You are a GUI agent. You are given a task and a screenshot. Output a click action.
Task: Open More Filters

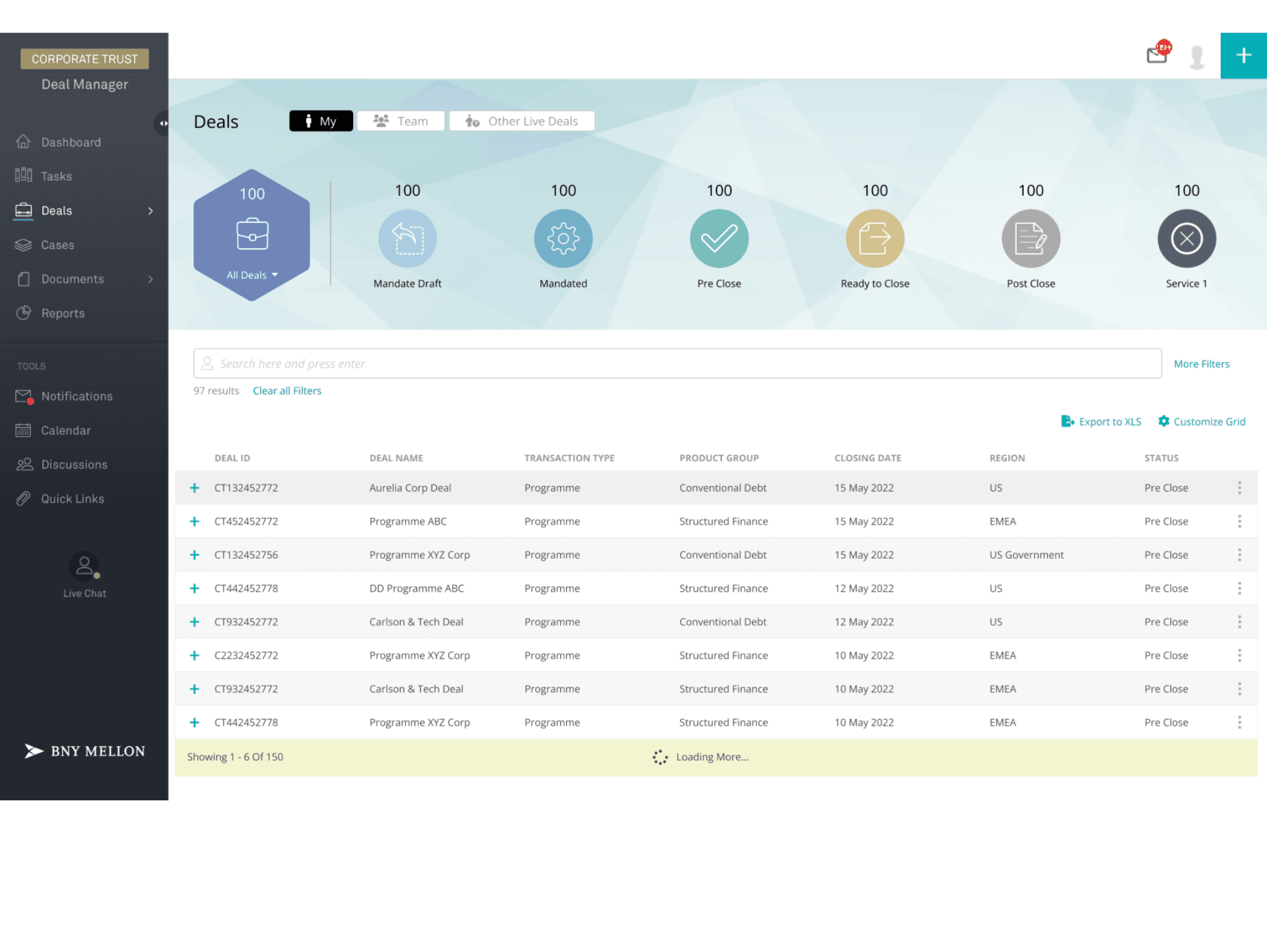[x=1202, y=364]
